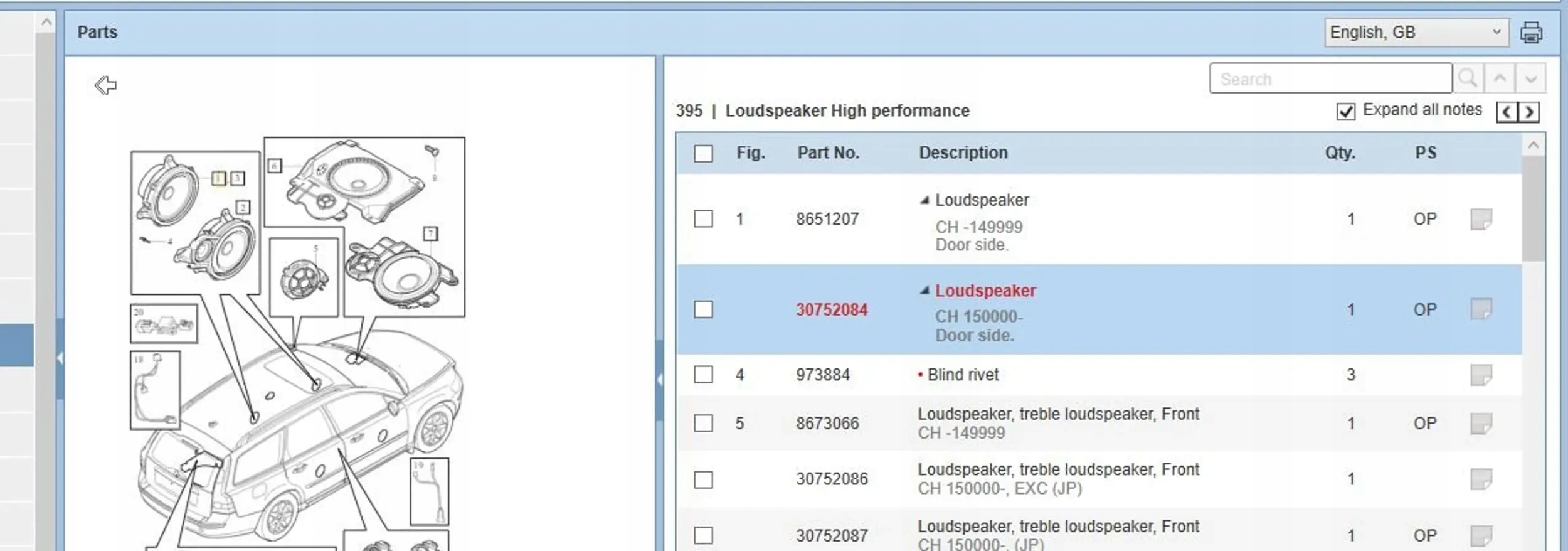Image resolution: width=1568 pixels, height=551 pixels.
Task: Untick the Expand all notes checkbox
Action: [x=1346, y=111]
